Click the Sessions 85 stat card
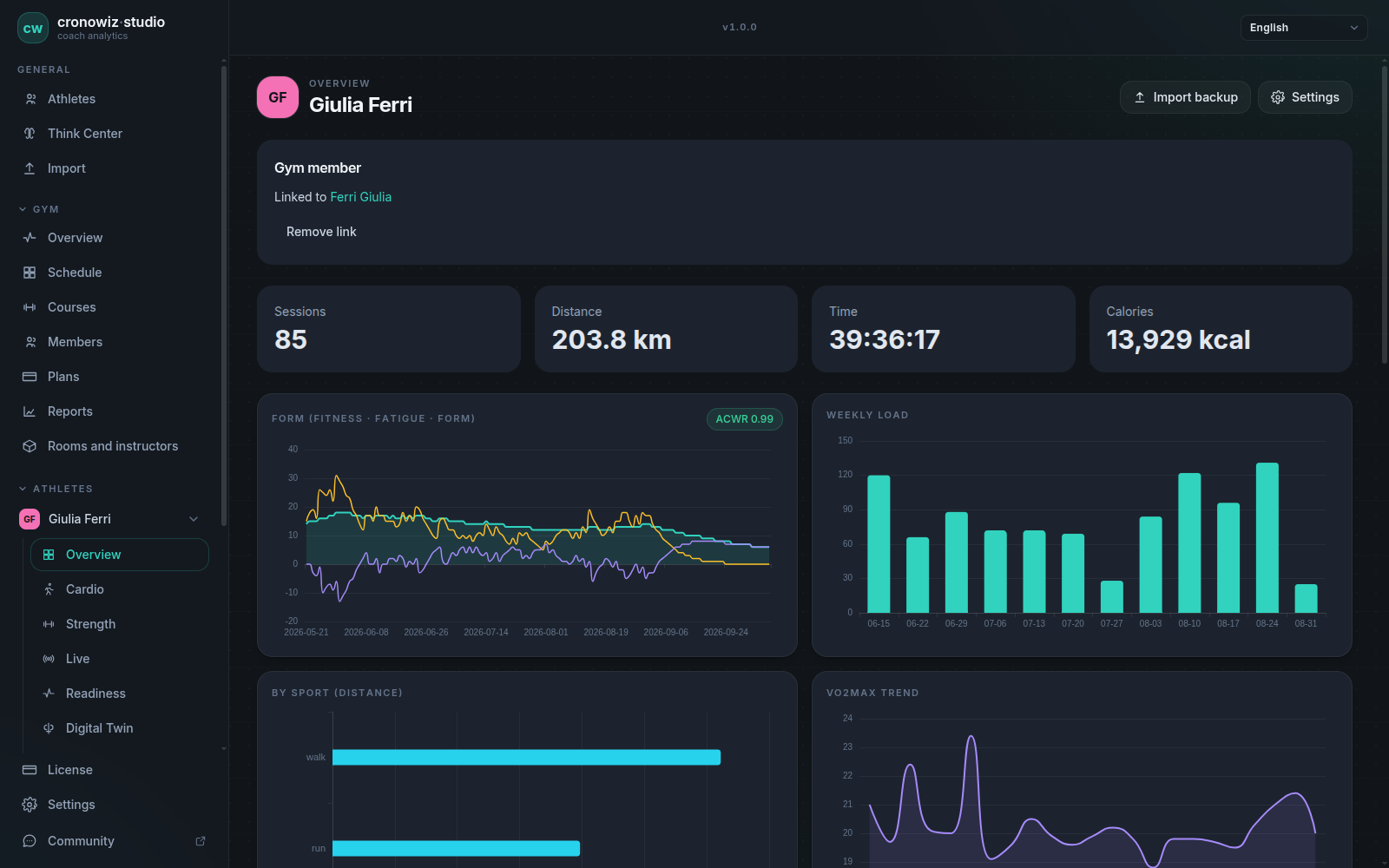 pyautogui.click(x=389, y=329)
